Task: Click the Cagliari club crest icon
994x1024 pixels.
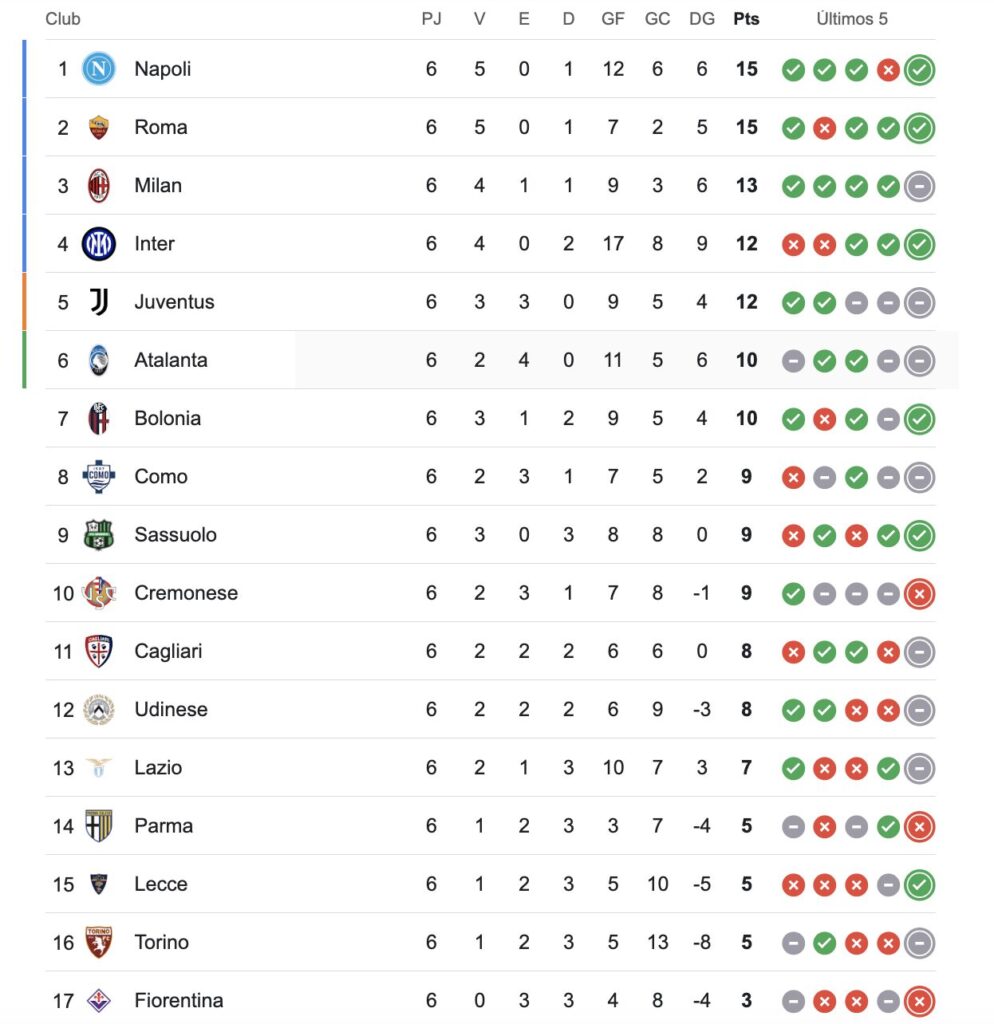Action: point(99,651)
